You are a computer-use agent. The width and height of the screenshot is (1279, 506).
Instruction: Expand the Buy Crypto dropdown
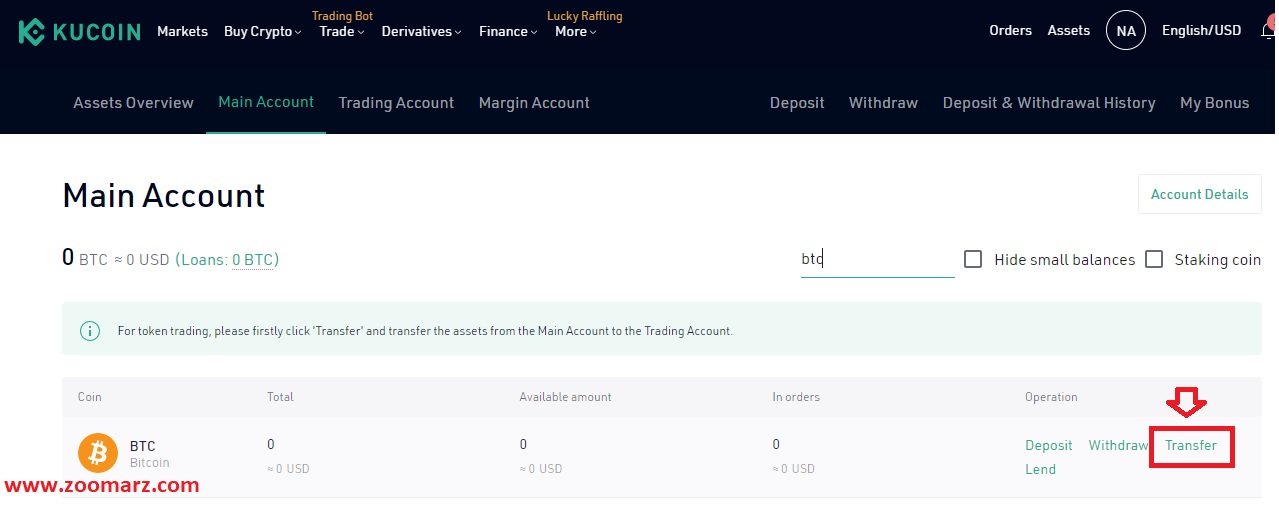click(x=263, y=31)
